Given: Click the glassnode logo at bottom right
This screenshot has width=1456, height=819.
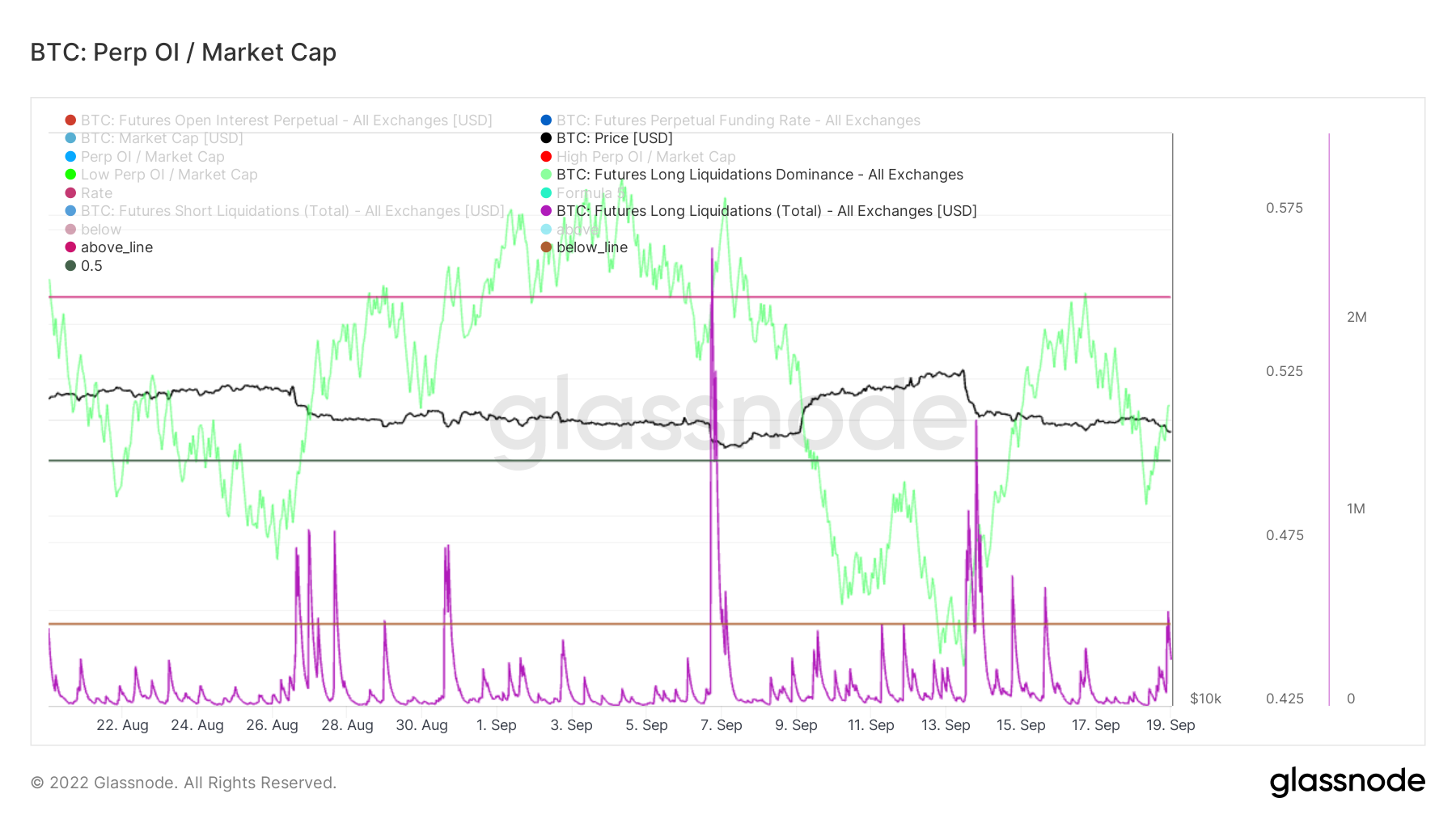Looking at the screenshot, I should [1347, 782].
